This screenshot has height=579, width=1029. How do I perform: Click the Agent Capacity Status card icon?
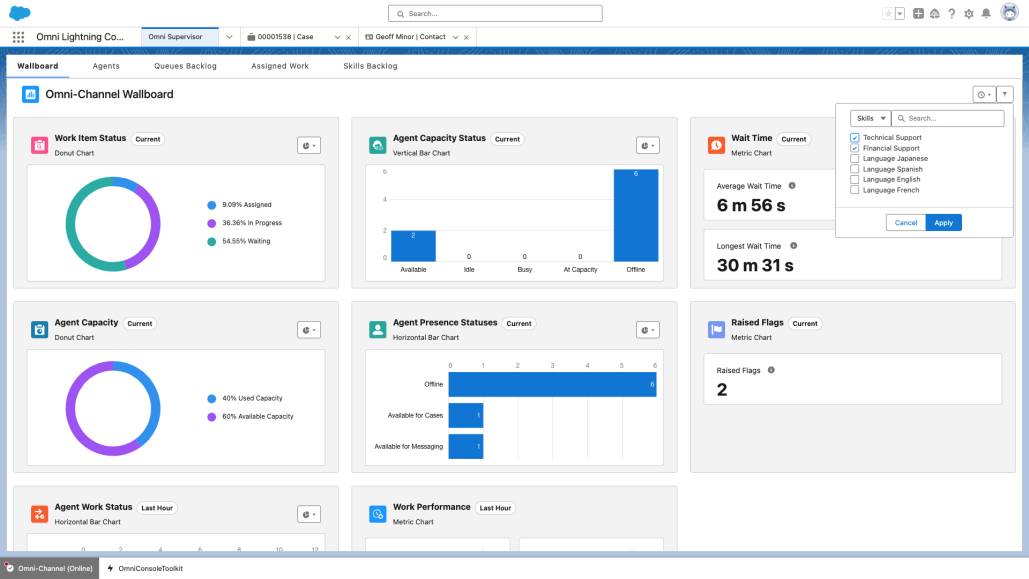(377, 145)
